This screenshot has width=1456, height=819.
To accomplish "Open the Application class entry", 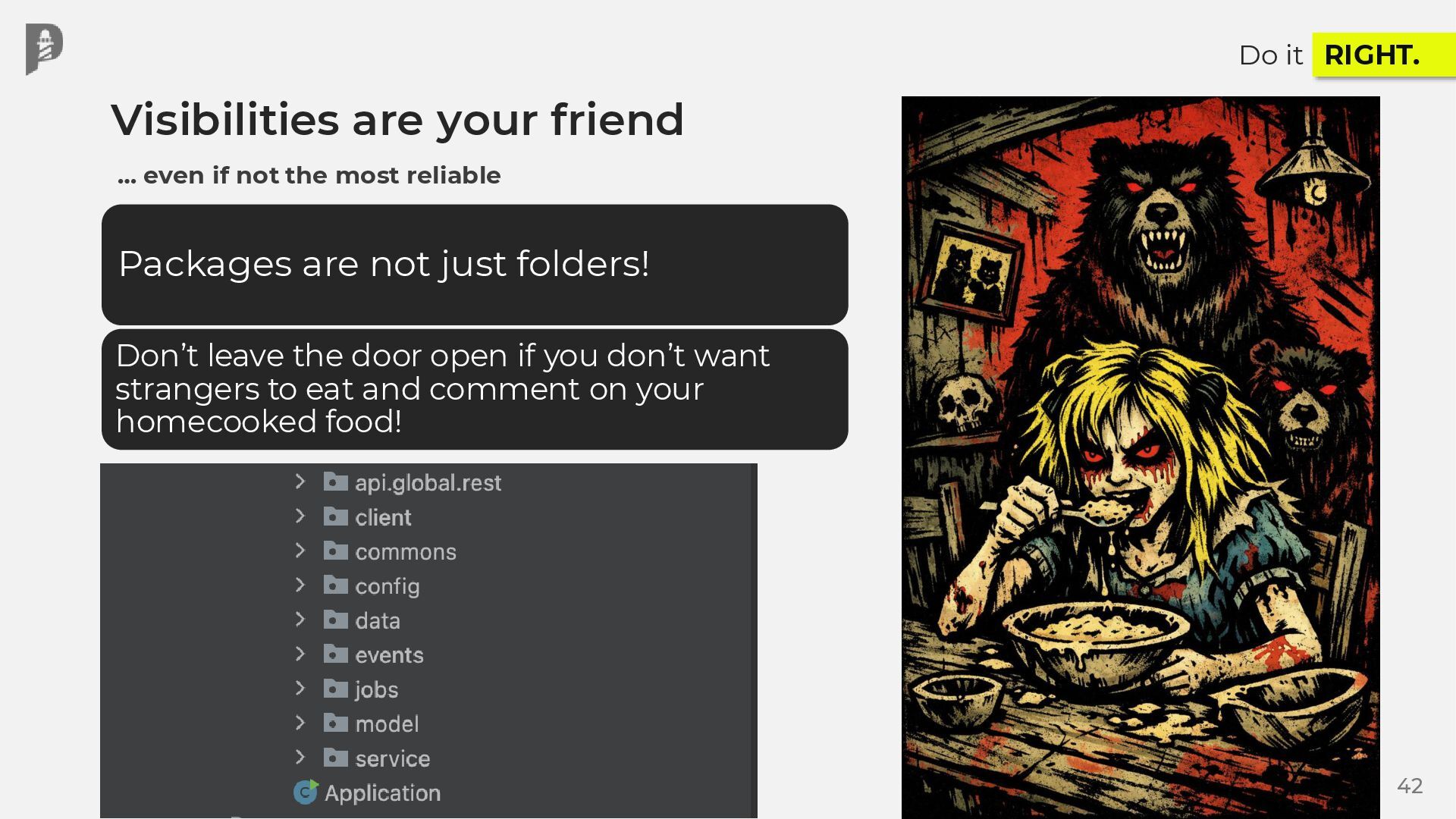I will click(382, 793).
